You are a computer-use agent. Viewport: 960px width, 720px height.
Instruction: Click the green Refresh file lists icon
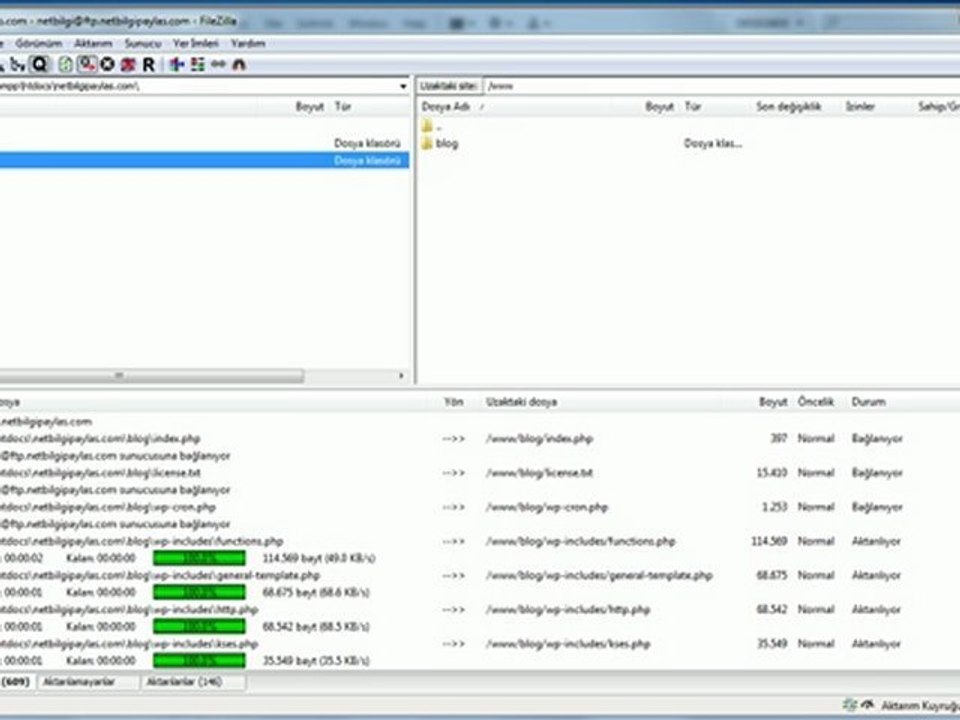(66, 64)
